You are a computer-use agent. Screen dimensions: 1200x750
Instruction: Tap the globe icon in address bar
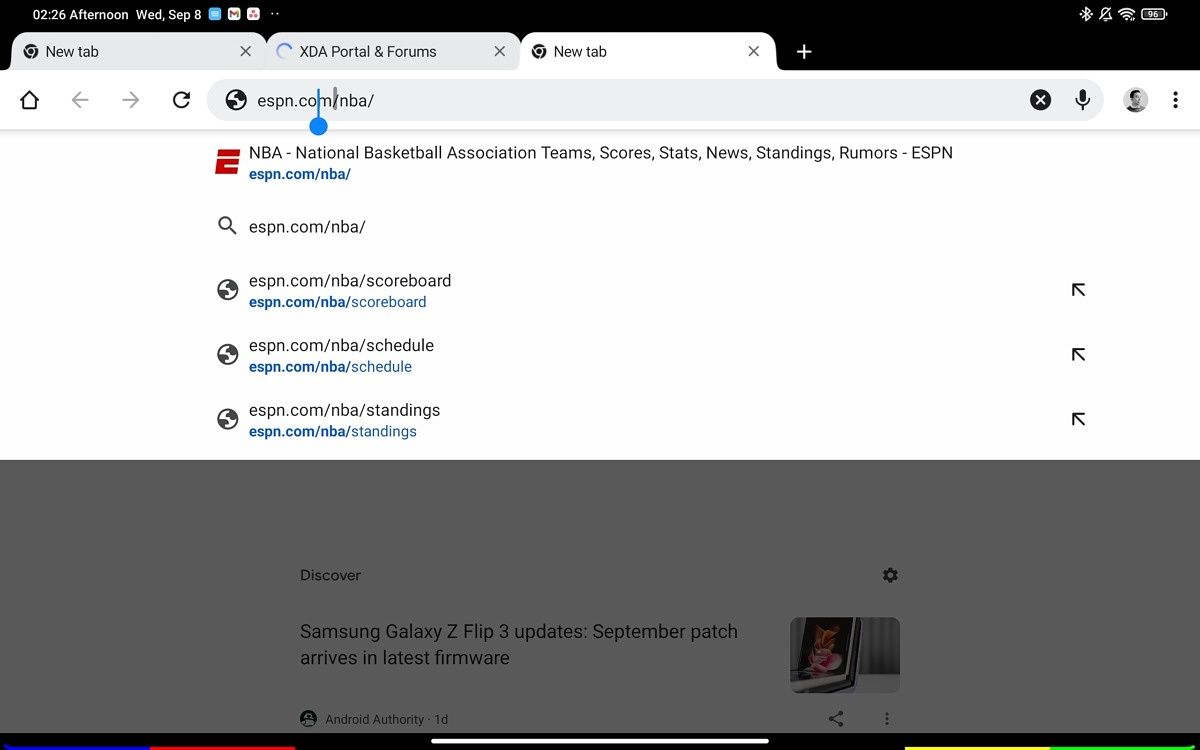point(236,100)
